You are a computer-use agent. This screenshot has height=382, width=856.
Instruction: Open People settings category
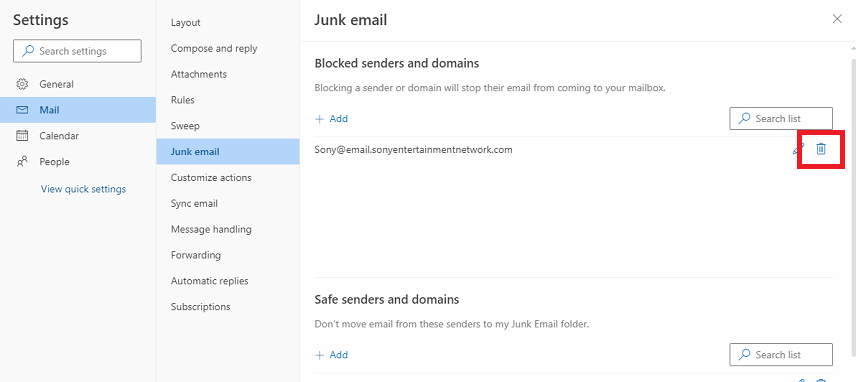click(78, 162)
